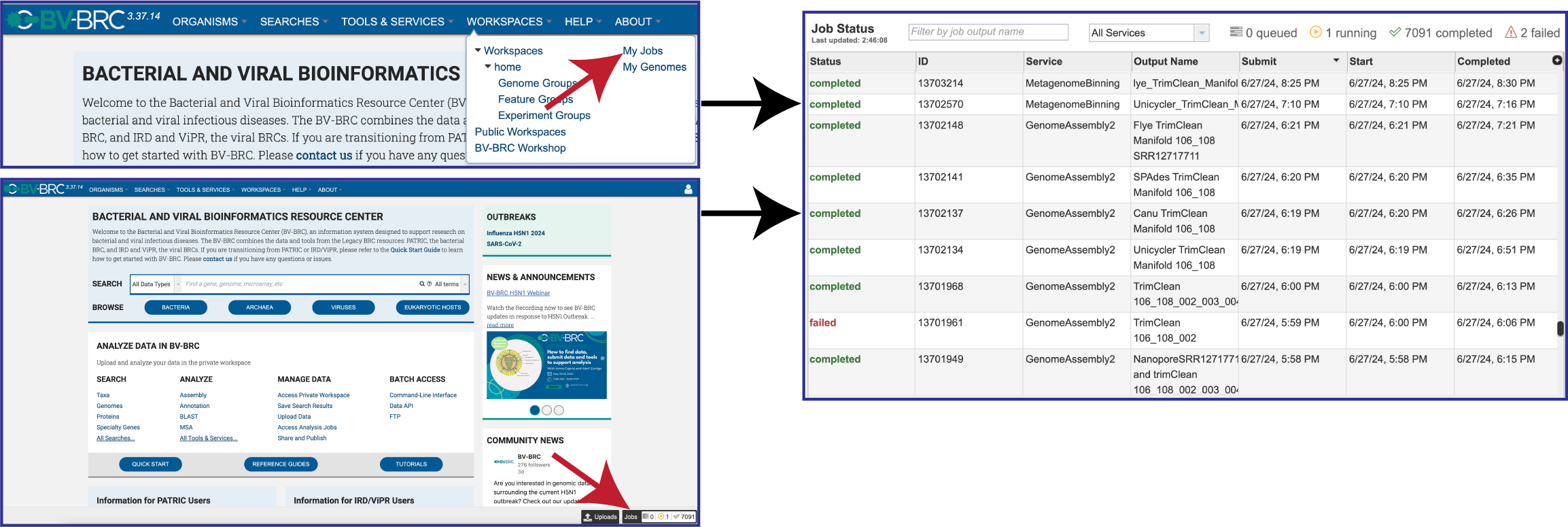1568x527 pixels.
Task: Open the SEARCHES dropdown in the large top menu
Action: pos(294,22)
